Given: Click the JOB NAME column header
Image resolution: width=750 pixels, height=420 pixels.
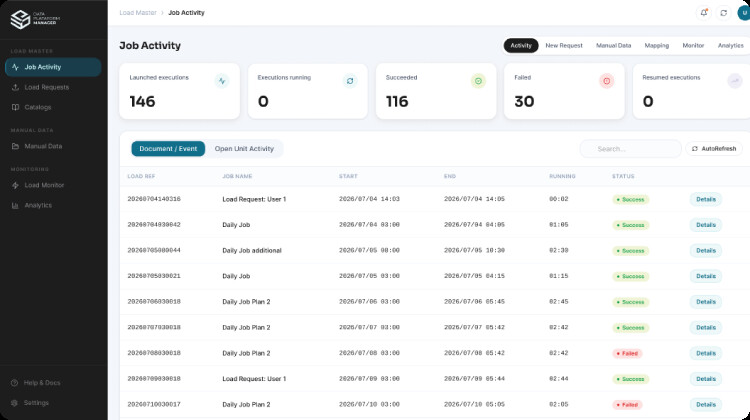Looking at the screenshot, I should pyautogui.click(x=237, y=177).
